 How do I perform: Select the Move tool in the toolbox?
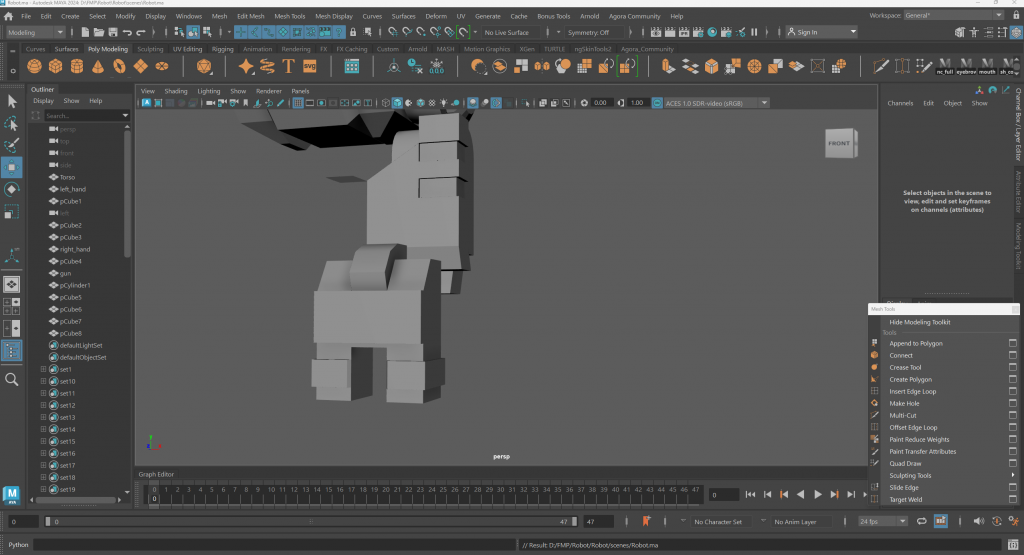pyautogui.click(x=12, y=167)
